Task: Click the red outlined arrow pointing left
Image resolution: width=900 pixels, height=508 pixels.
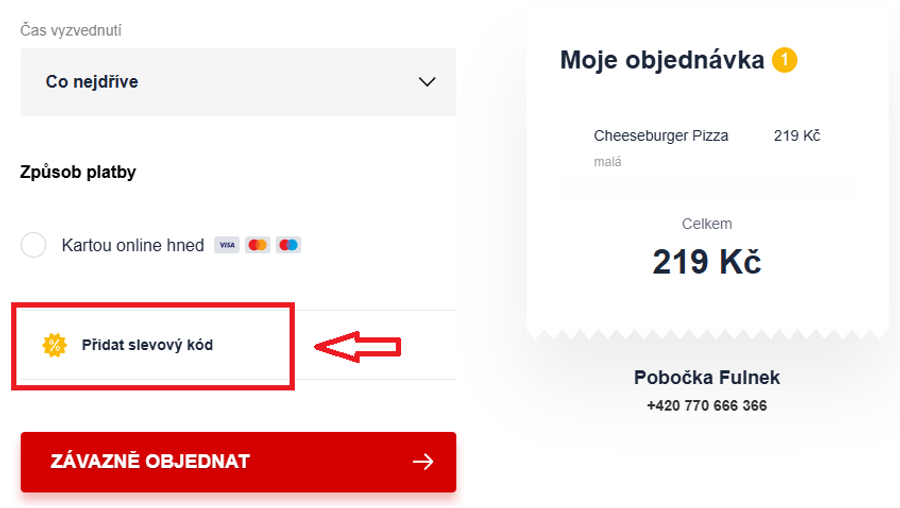Action: (x=358, y=347)
